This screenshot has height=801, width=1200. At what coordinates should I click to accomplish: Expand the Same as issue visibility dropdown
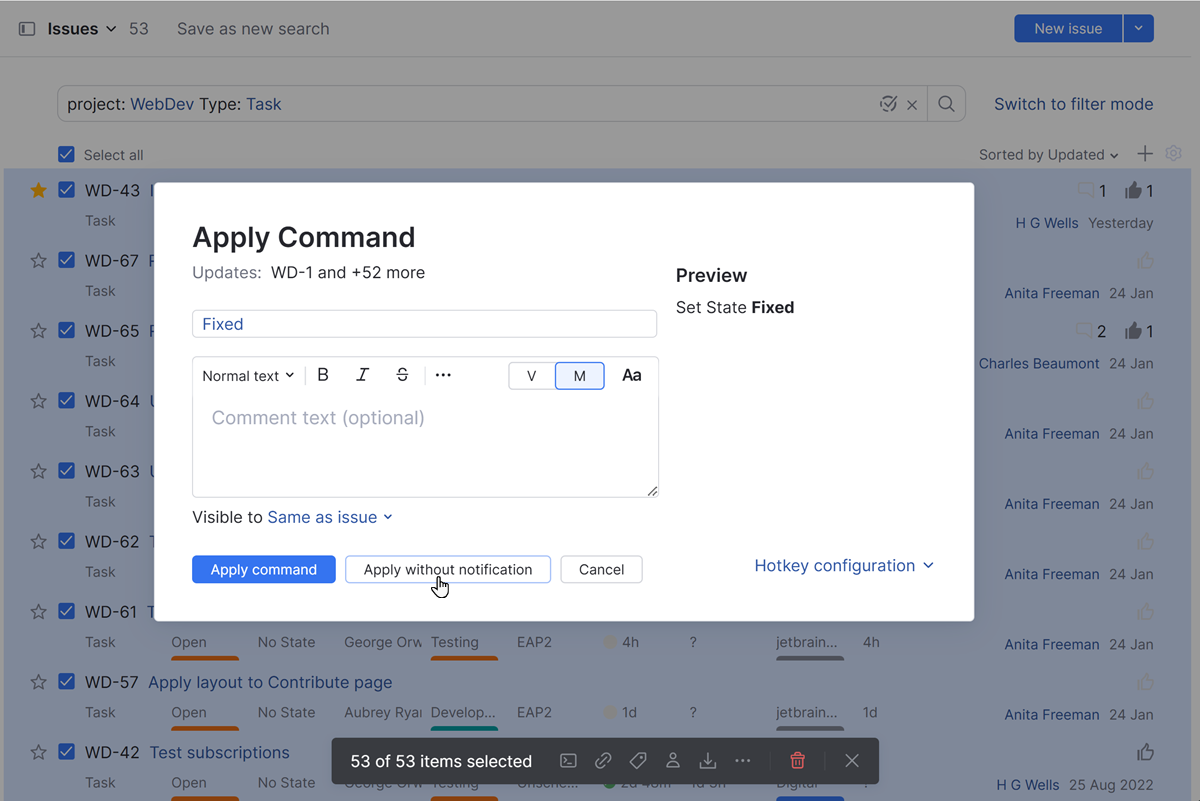click(x=330, y=517)
